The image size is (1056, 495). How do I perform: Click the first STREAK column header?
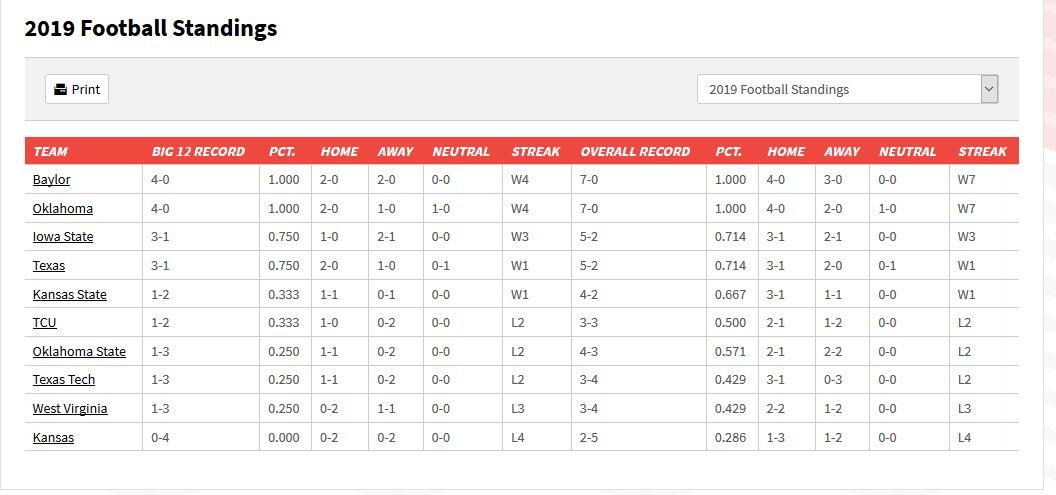coord(535,152)
